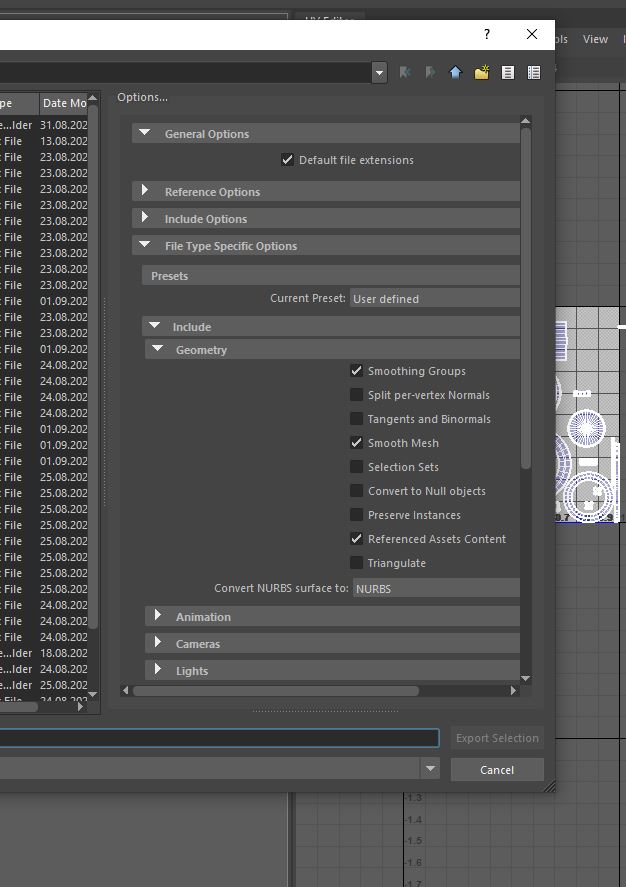Uncheck Referenced Assets Content
Image resolution: width=626 pixels, height=887 pixels.
tap(356, 539)
